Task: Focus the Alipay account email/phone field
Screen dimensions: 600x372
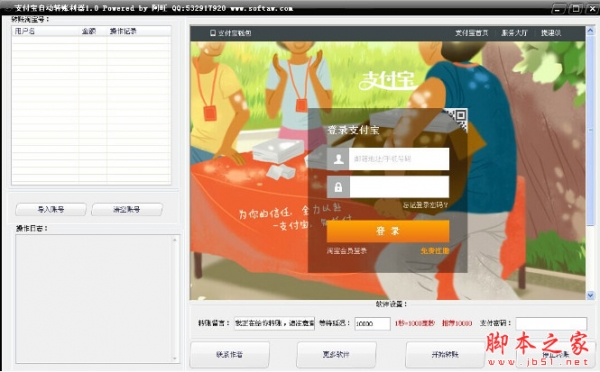Action: pyautogui.click(x=399, y=159)
